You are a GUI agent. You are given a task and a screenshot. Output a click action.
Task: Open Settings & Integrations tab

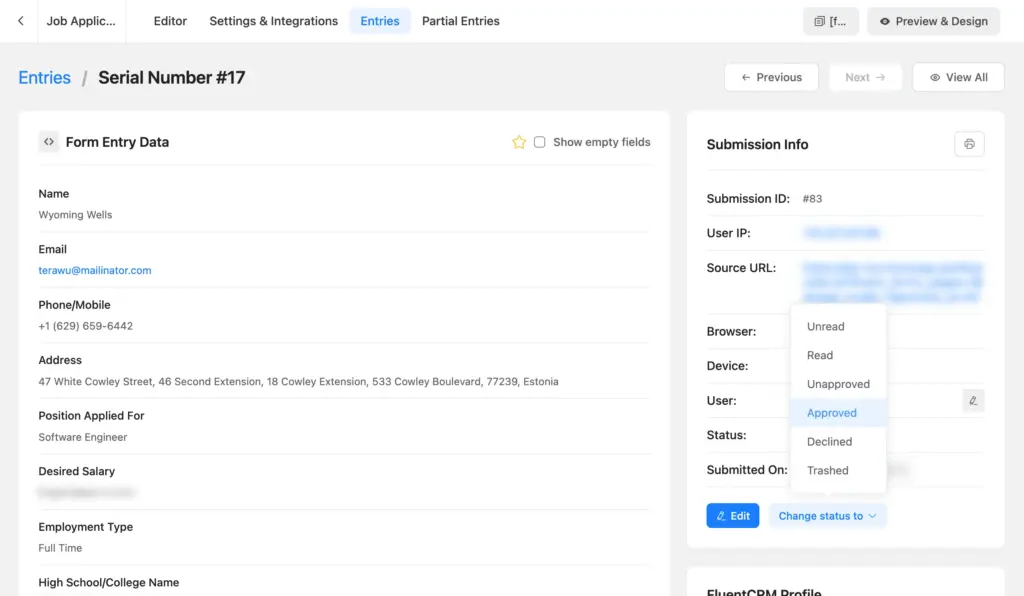[274, 21]
